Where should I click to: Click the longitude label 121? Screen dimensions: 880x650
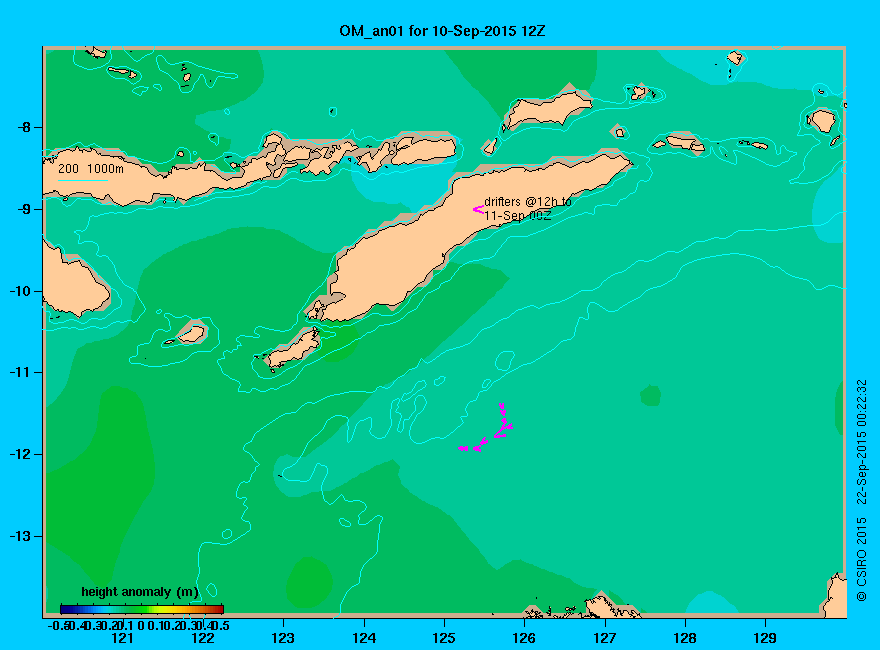pyautogui.click(x=122, y=638)
